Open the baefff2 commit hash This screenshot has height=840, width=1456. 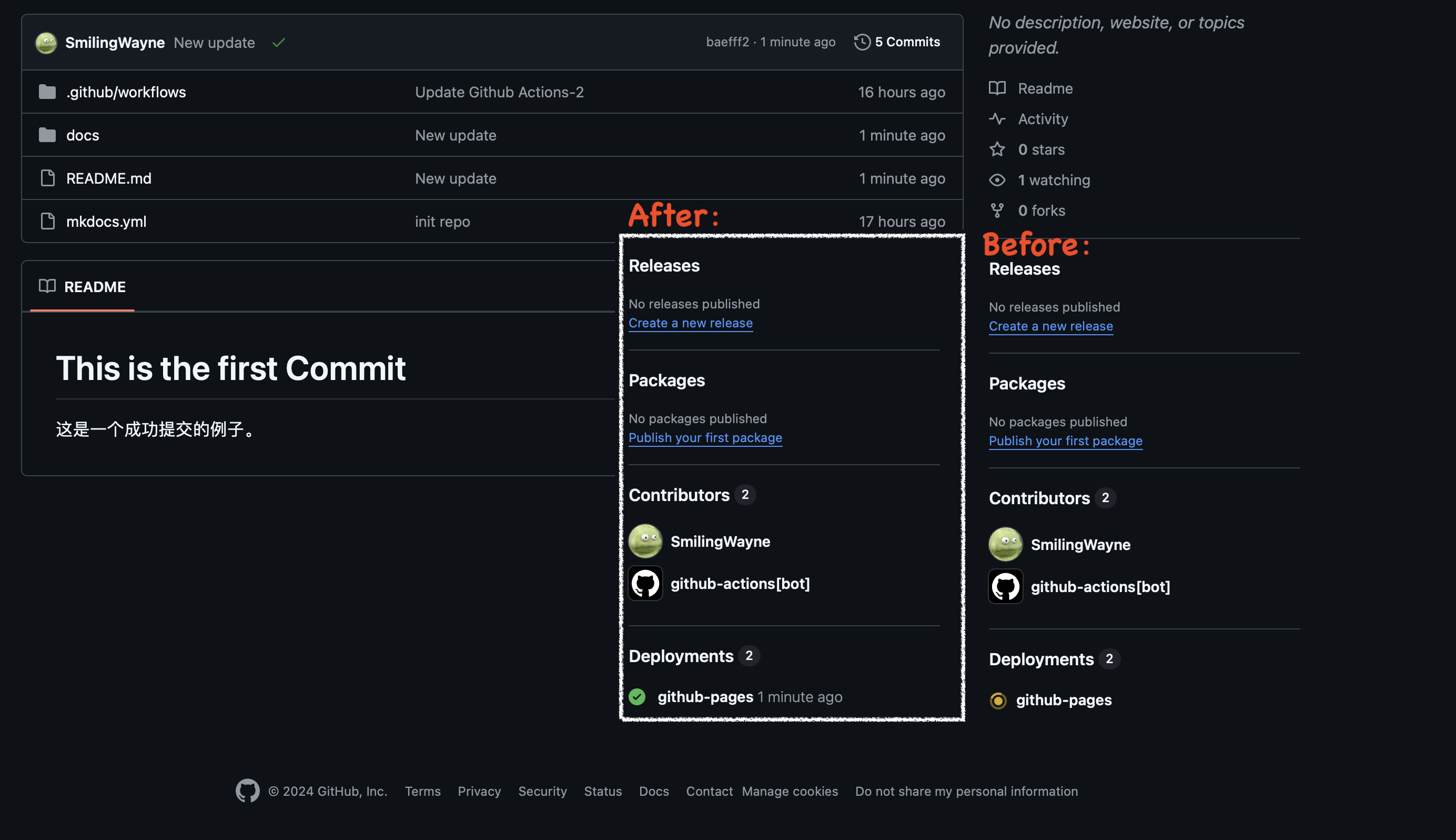727,42
